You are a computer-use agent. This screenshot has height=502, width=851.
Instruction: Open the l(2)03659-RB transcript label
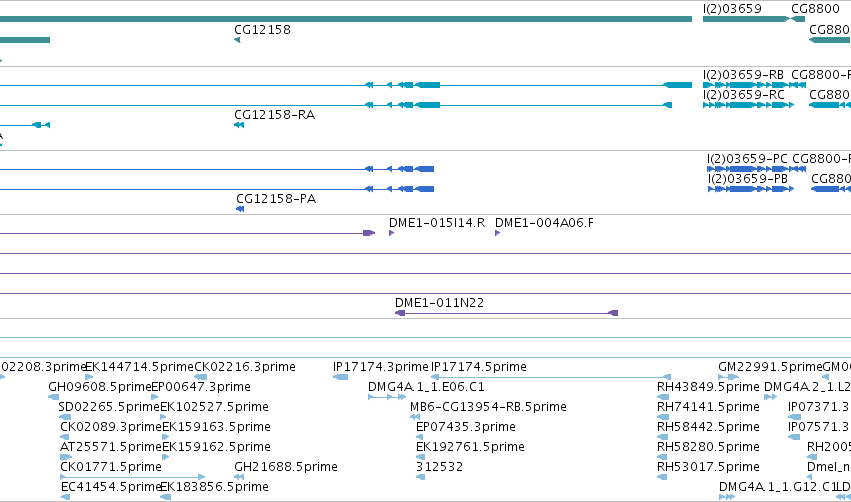pyautogui.click(x=743, y=75)
